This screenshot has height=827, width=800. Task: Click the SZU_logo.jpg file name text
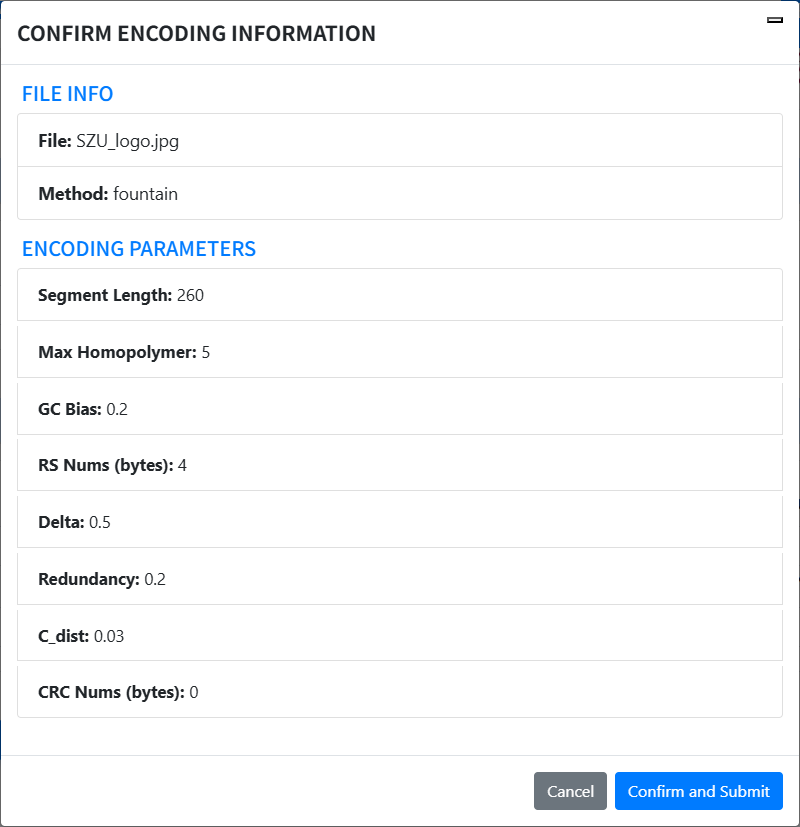pyautogui.click(x=127, y=141)
